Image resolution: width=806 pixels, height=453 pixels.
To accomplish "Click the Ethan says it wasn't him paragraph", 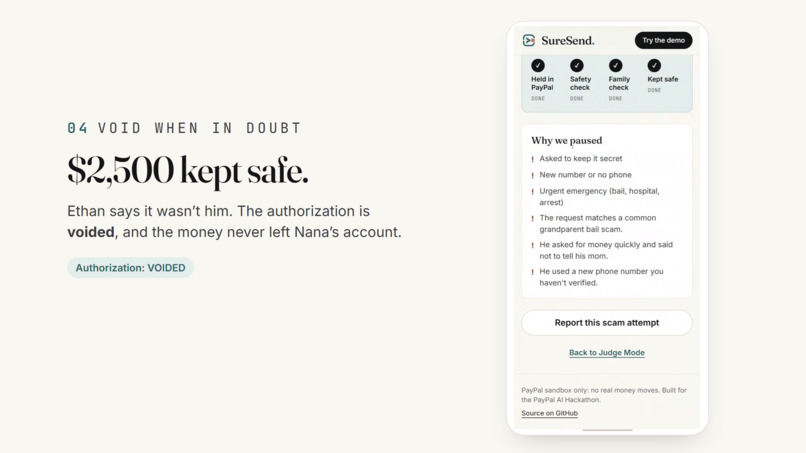I will pos(234,222).
